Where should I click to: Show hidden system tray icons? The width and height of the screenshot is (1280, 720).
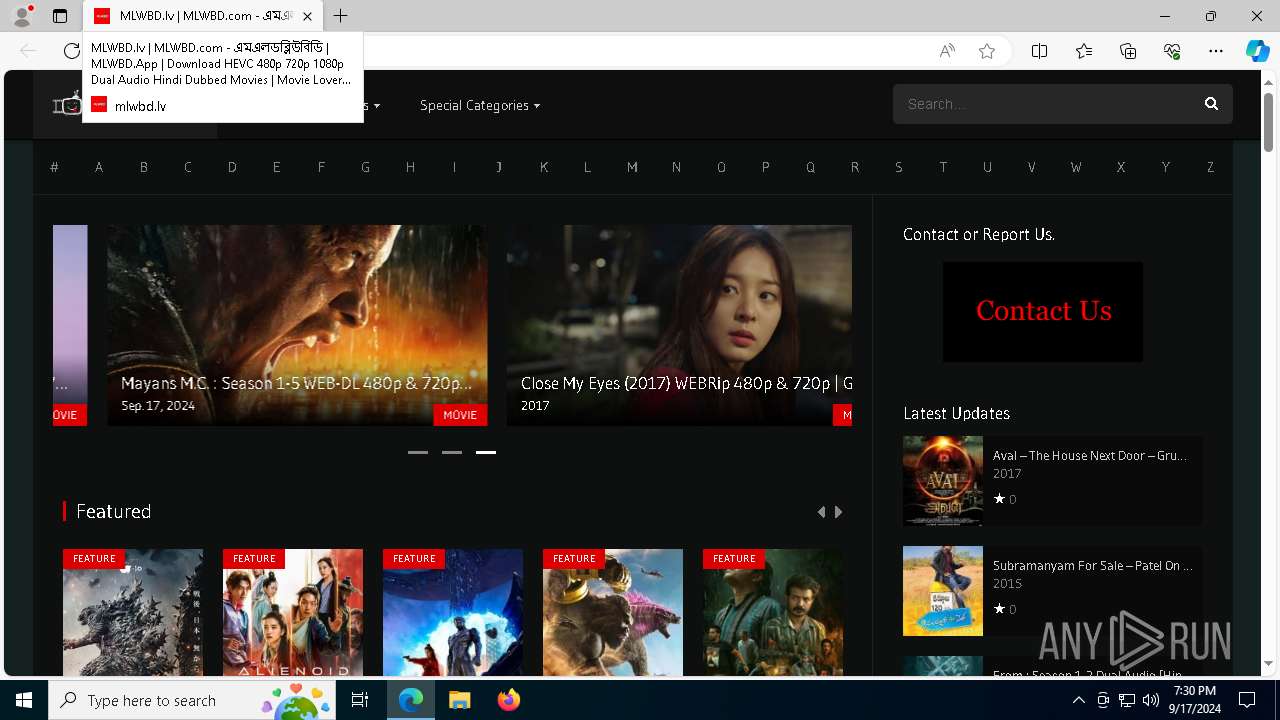click(1078, 700)
